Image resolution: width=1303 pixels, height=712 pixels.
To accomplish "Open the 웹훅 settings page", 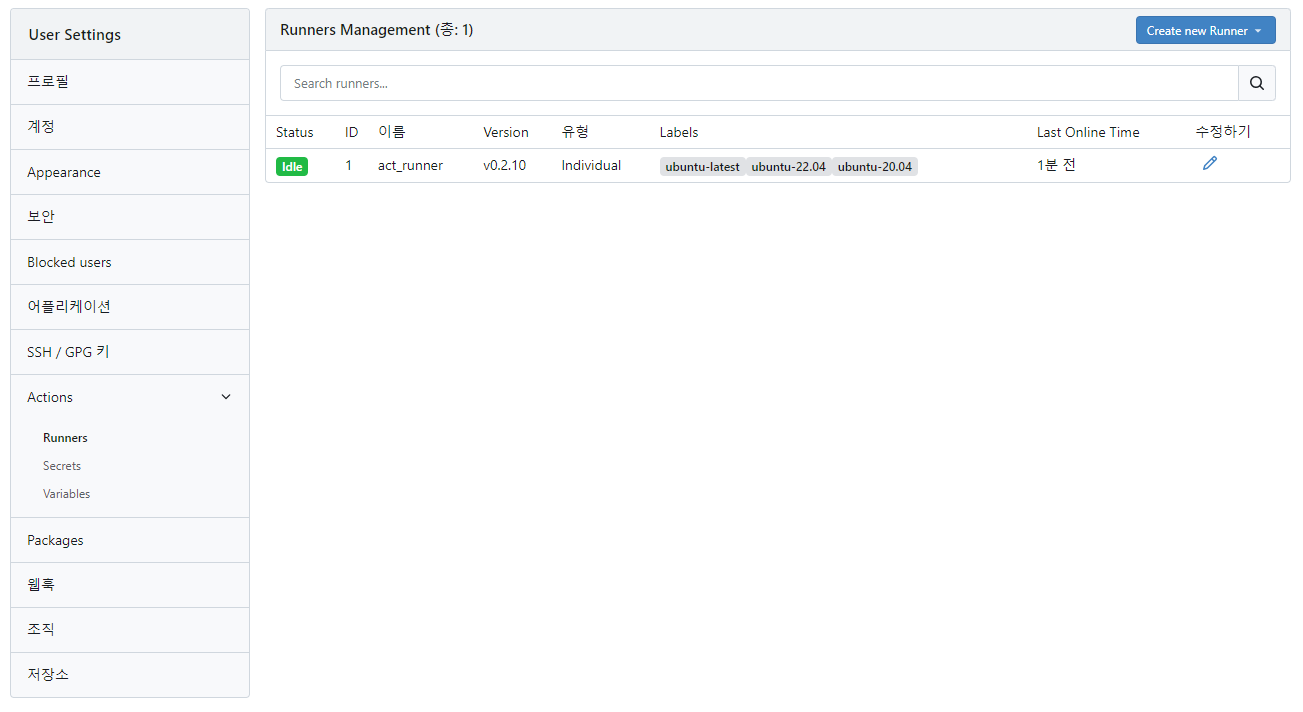I will tap(130, 585).
